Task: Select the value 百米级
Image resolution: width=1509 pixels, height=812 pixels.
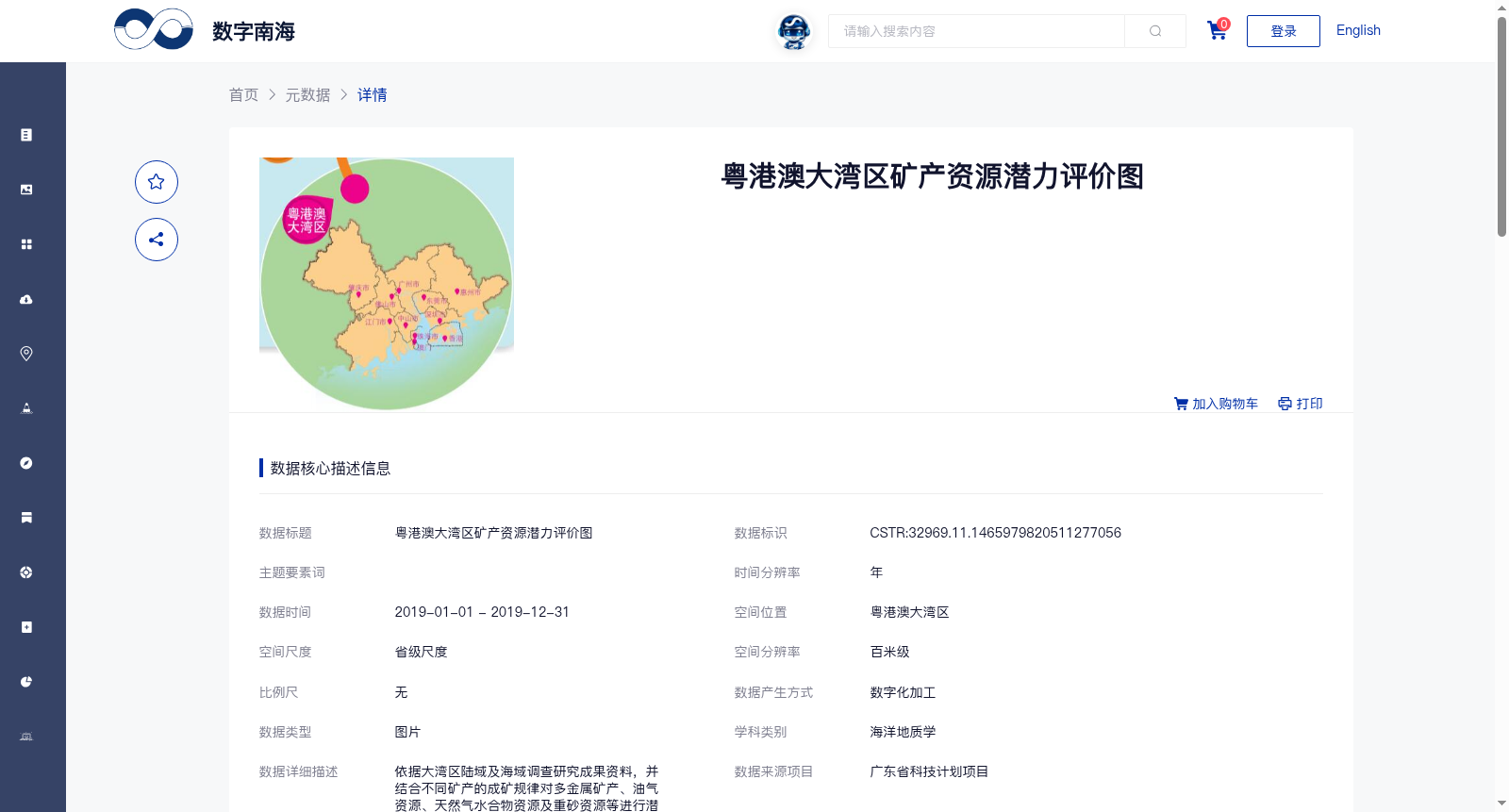Action: (889, 652)
